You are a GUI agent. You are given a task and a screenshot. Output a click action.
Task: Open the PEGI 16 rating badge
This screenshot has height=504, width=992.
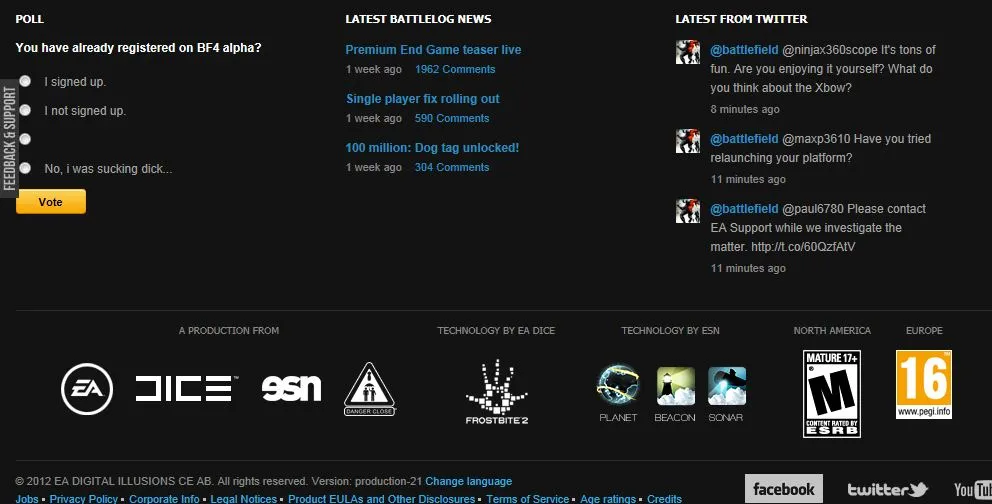pyautogui.click(x=924, y=384)
